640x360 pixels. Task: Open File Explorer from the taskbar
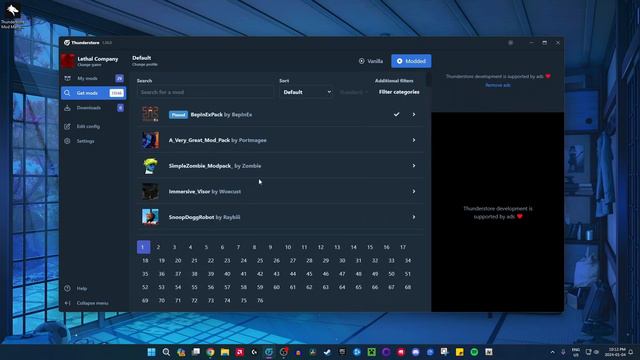click(225, 352)
